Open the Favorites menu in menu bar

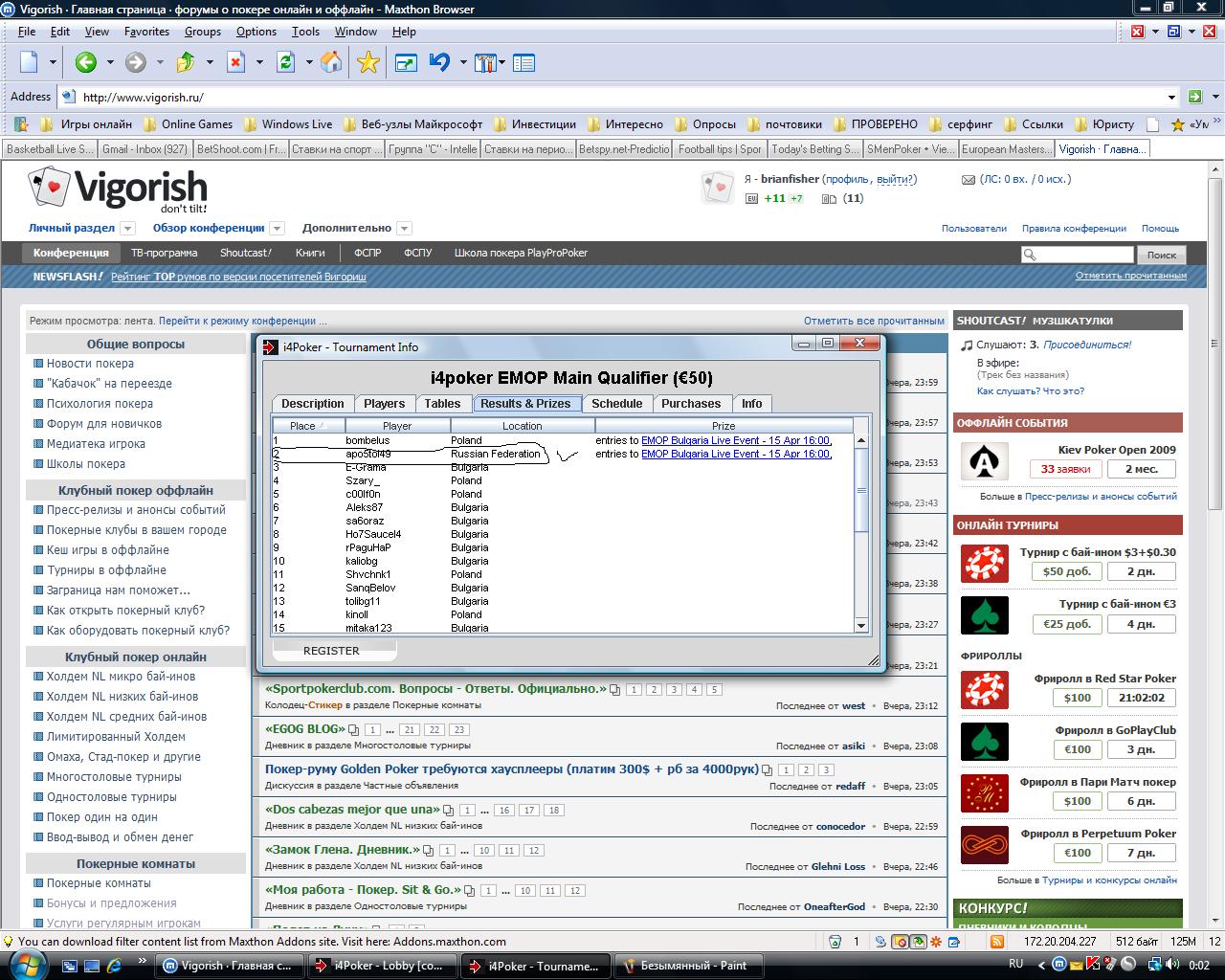pyautogui.click(x=146, y=32)
